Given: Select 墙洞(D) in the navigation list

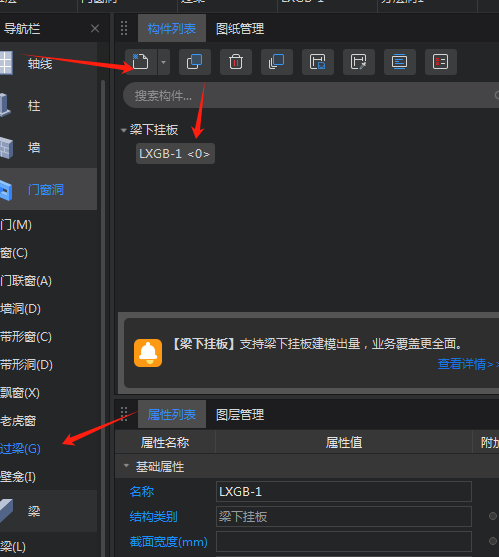Looking at the screenshot, I should tap(21, 309).
